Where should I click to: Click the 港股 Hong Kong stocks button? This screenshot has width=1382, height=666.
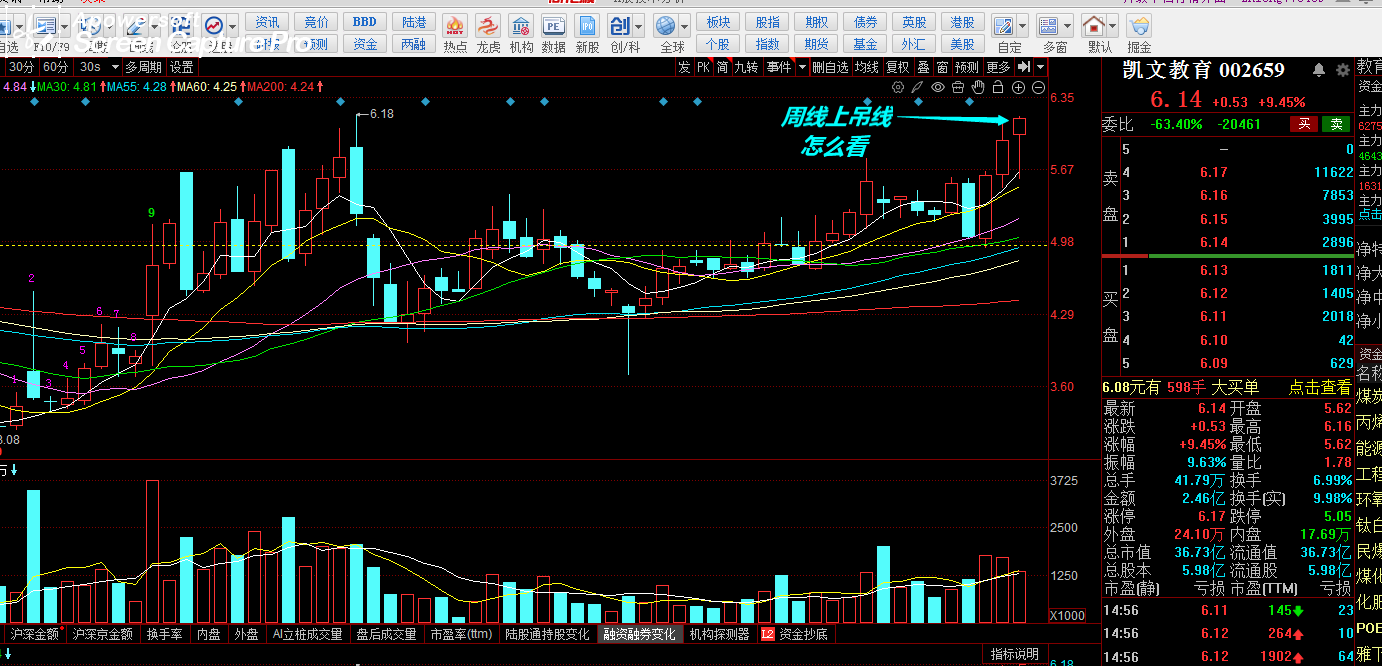point(962,22)
